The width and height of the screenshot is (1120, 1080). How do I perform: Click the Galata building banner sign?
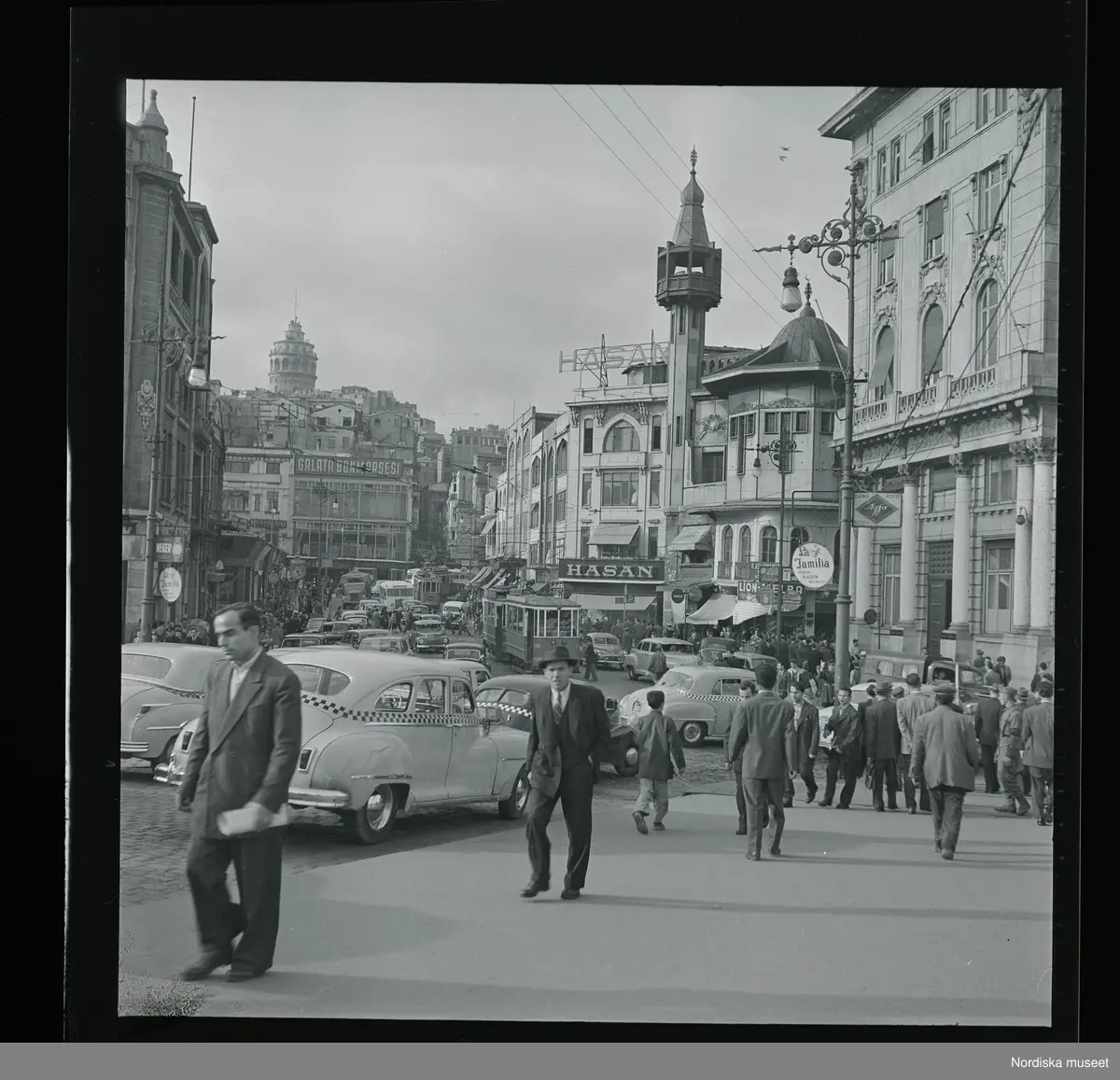point(348,465)
